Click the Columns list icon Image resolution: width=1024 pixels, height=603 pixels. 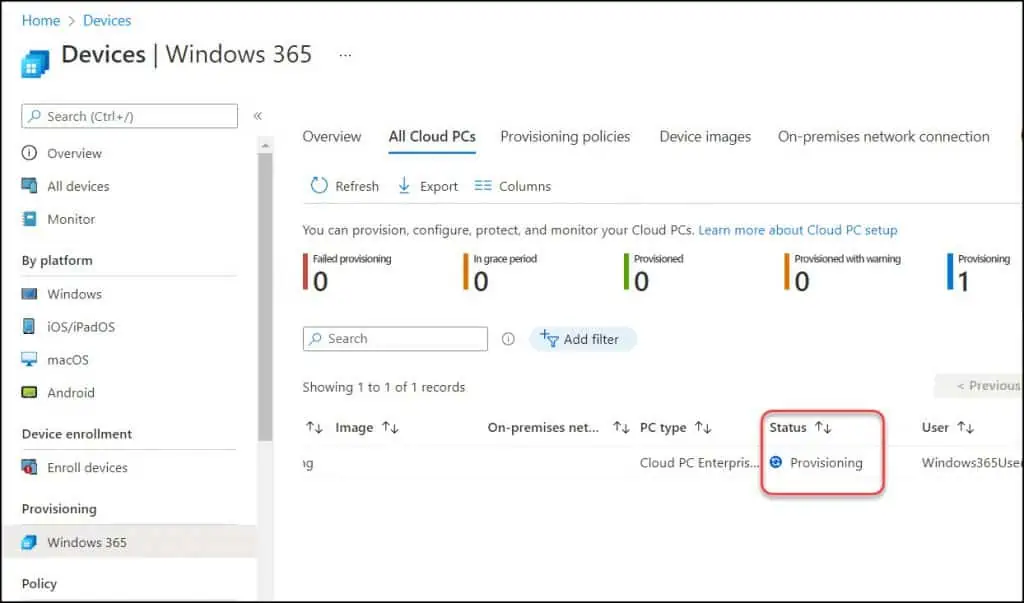point(483,186)
